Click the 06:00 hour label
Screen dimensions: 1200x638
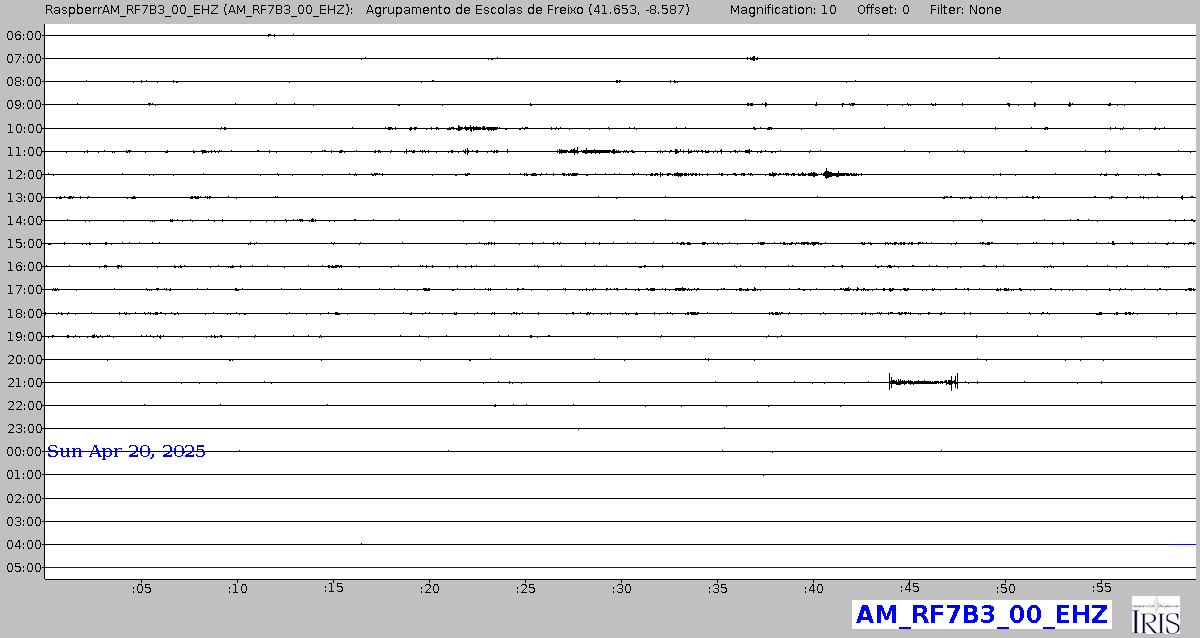[24, 35]
